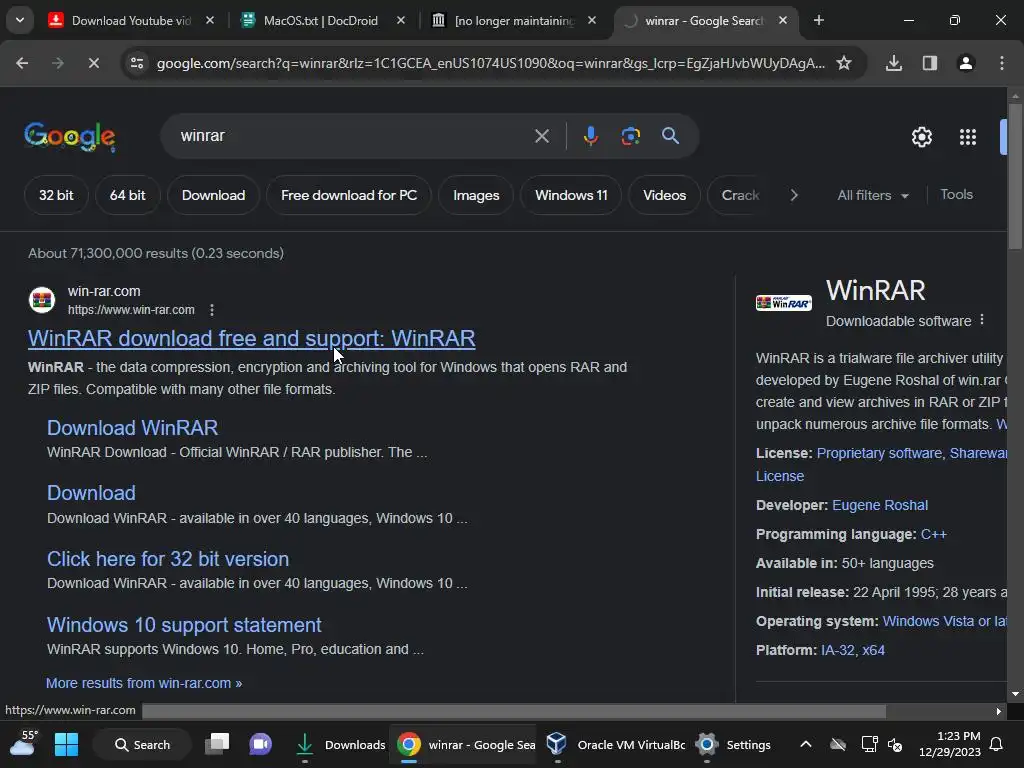Open the All filters dropdown
The image size is (1024, 768).
point(873,195)
